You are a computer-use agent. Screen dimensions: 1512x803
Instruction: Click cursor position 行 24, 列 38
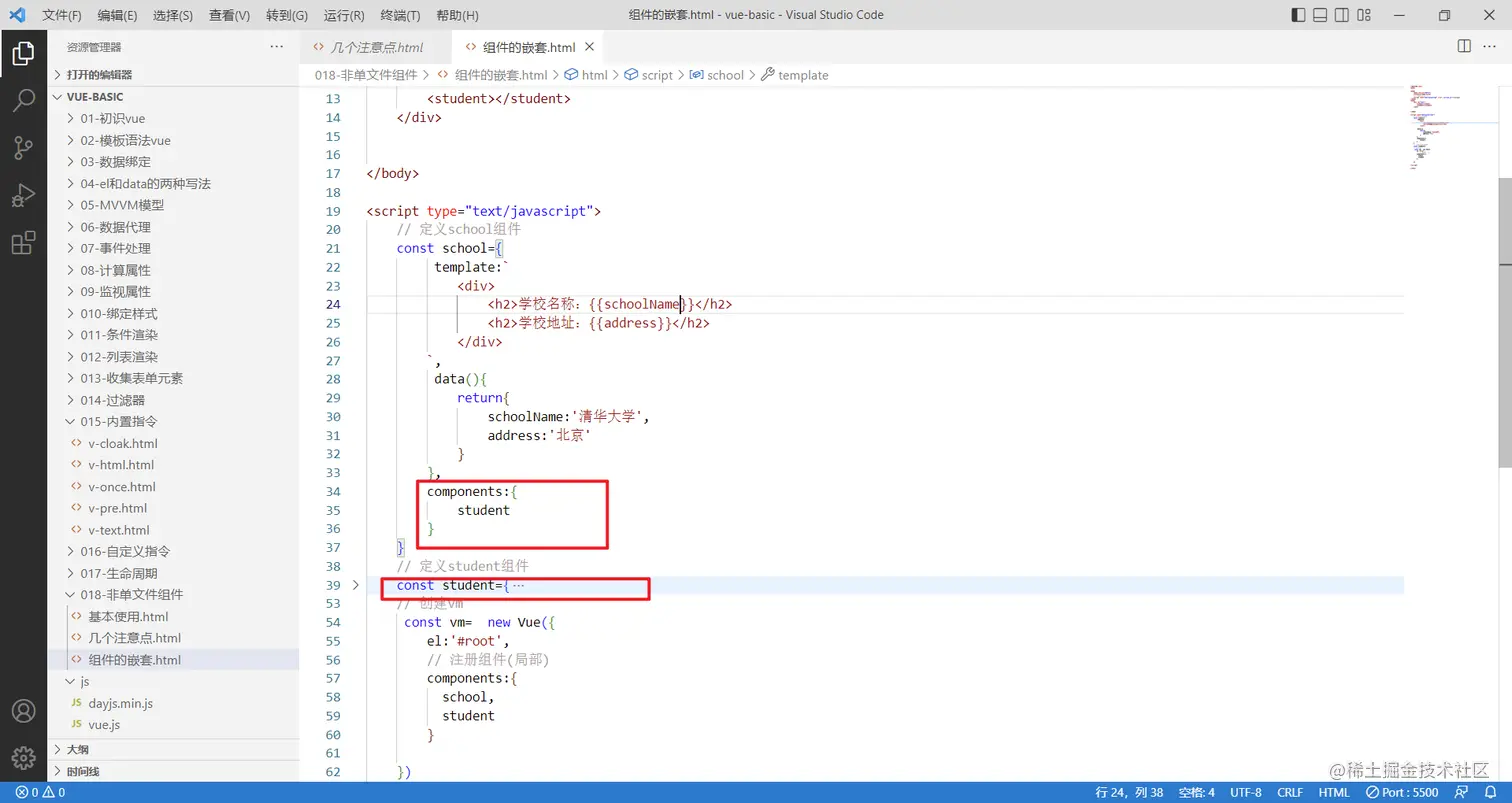pos(1129,792)
